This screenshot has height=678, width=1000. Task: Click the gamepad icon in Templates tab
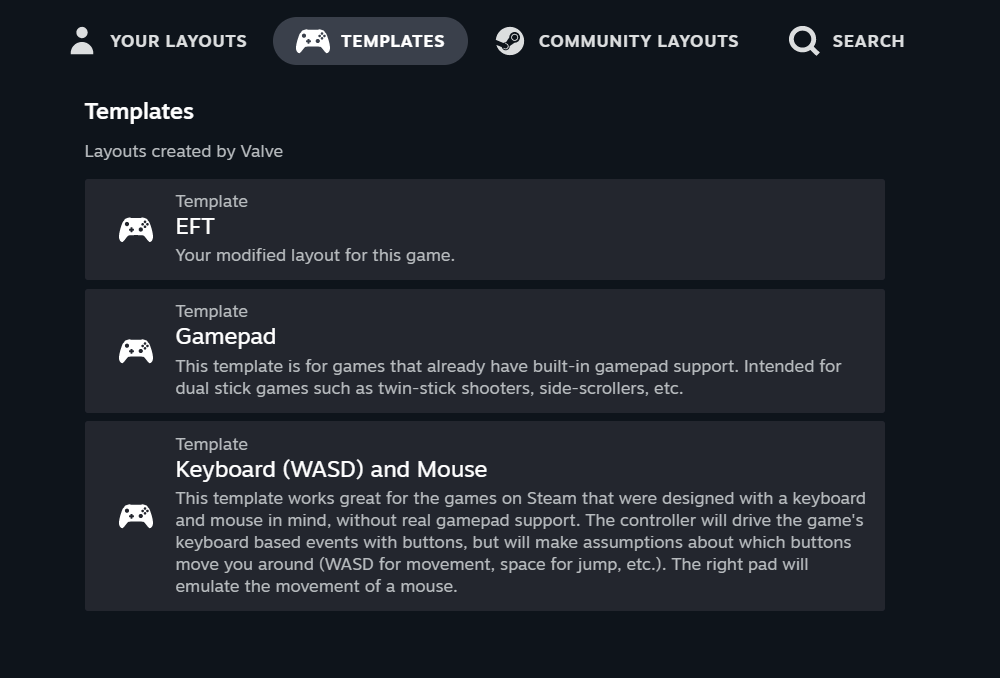pyautogui.click(x=312, y=41)
